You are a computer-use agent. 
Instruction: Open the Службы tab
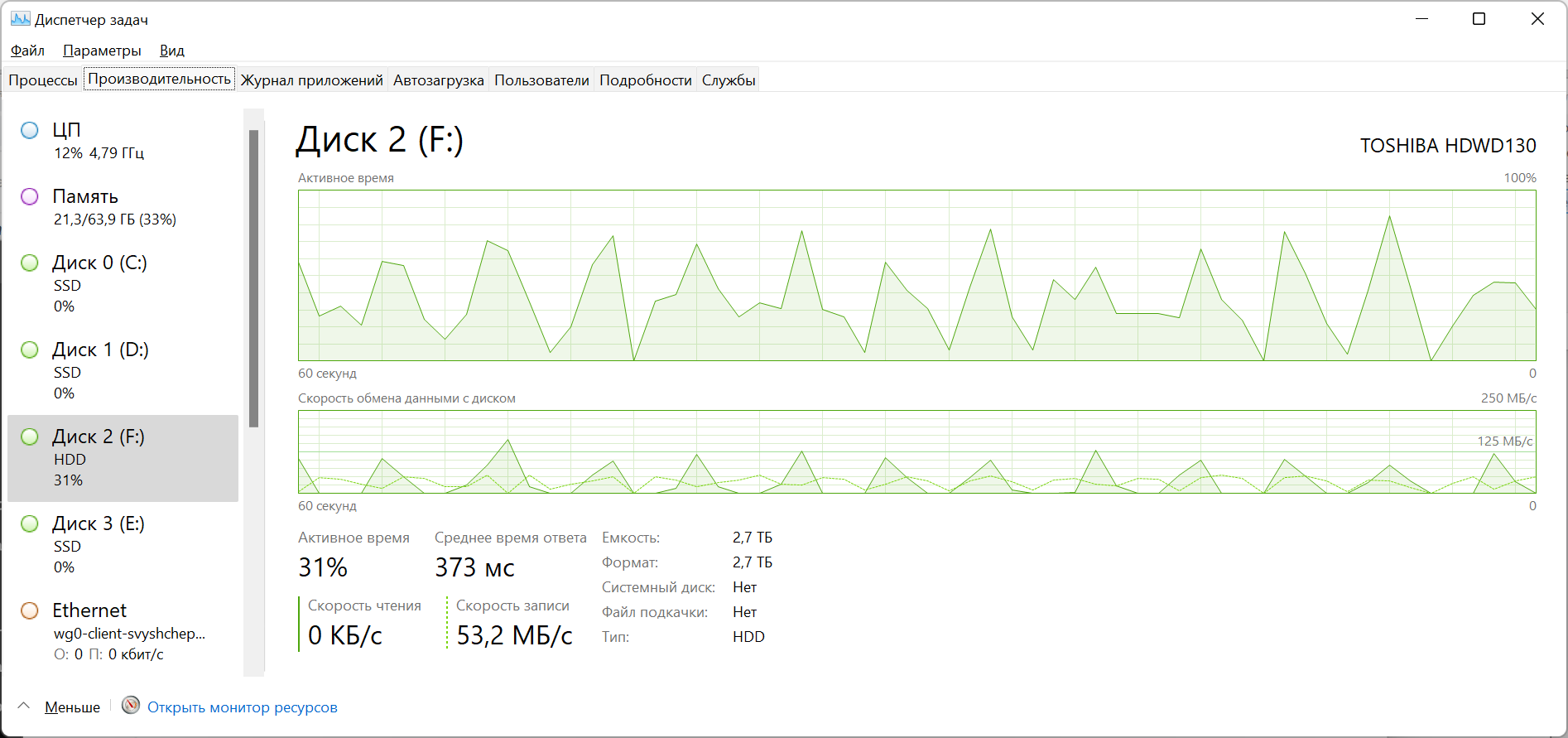(x=729, y=80)
